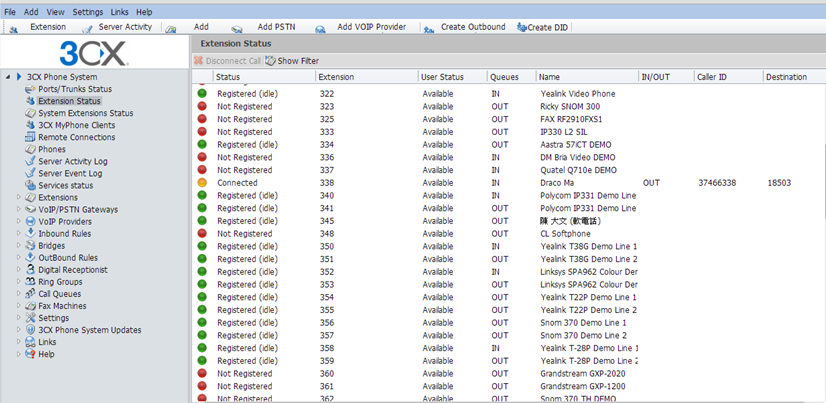Select the CL Softphone name cell
Viewport: 826px width, 403px height.
point(565,234)
